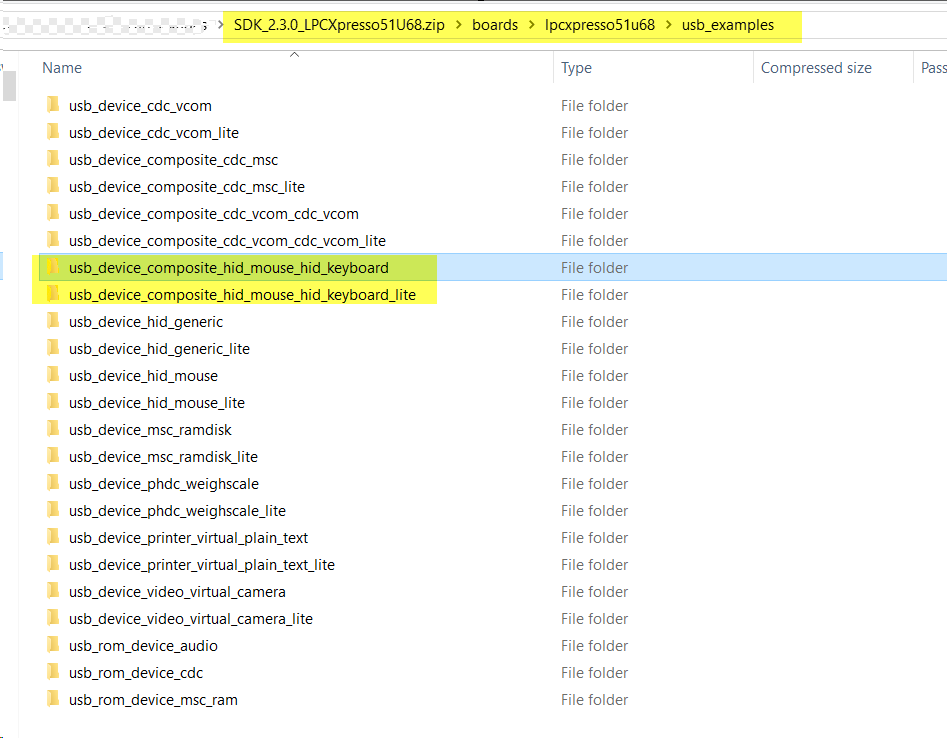Click folder icon for usb_device_composite_cdc_msc_lite

coord(53,186)
